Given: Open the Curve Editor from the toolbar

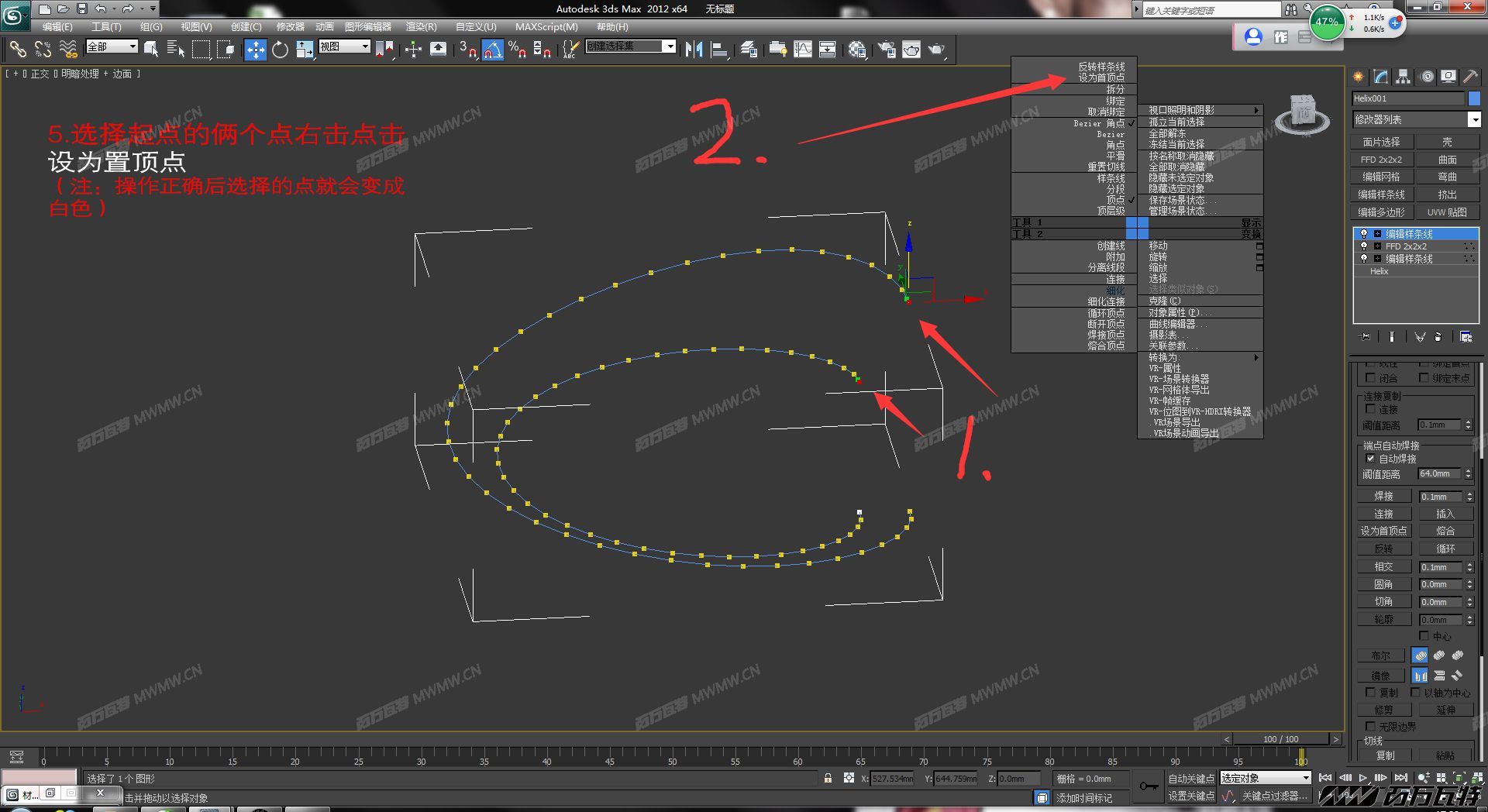Looking at the screenshot, I should [x=803, y=50].
